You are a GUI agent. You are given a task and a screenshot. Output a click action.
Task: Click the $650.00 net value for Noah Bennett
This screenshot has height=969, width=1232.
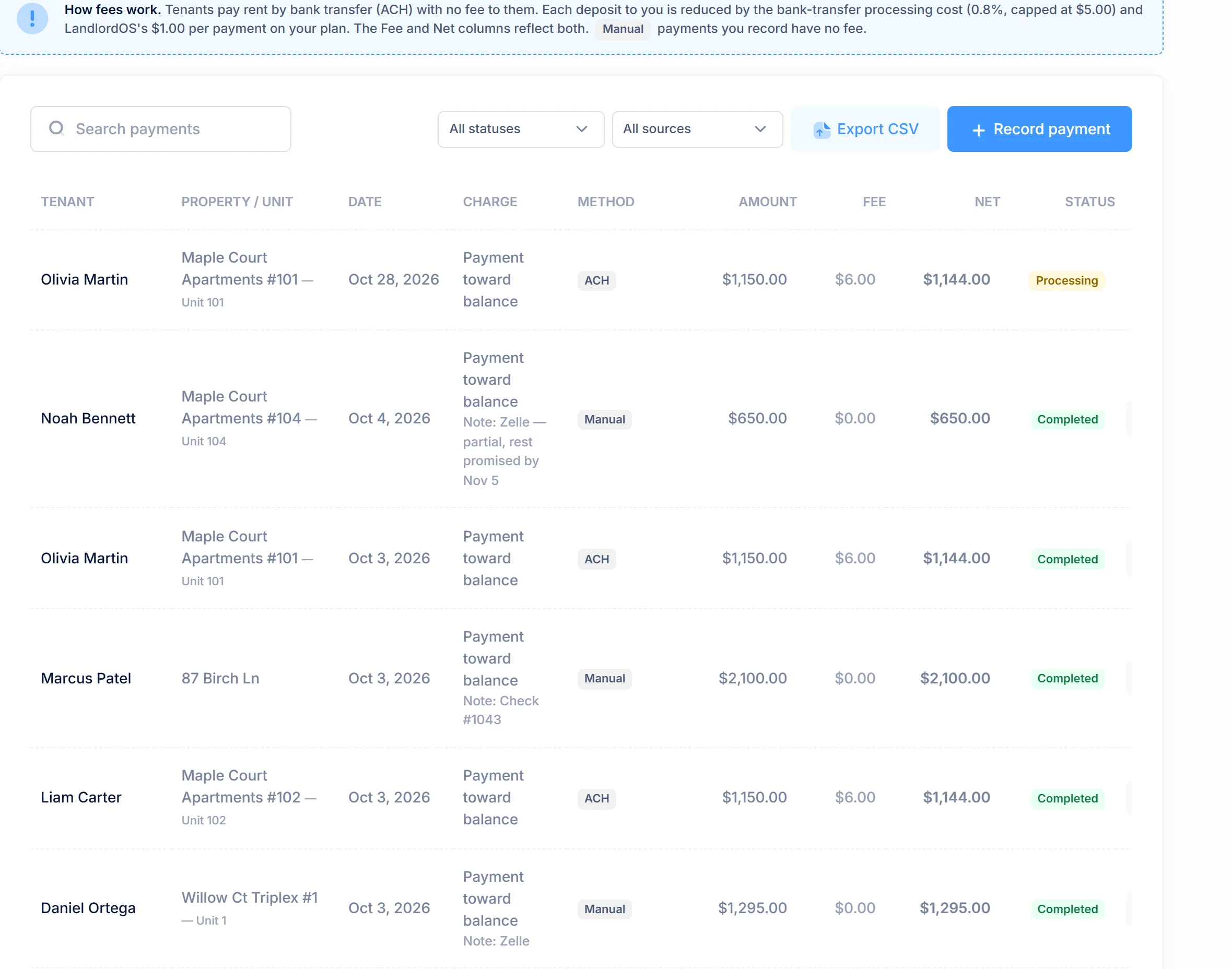coord(959,419)
